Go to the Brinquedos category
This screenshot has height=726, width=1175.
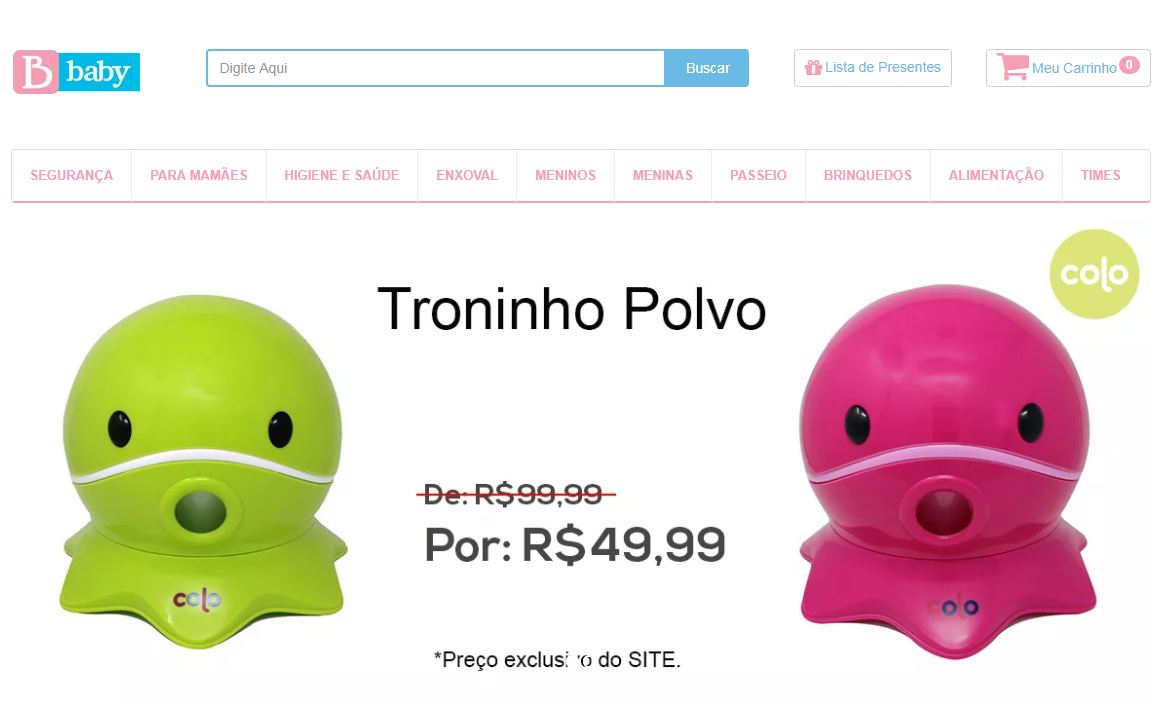(868, 175)
